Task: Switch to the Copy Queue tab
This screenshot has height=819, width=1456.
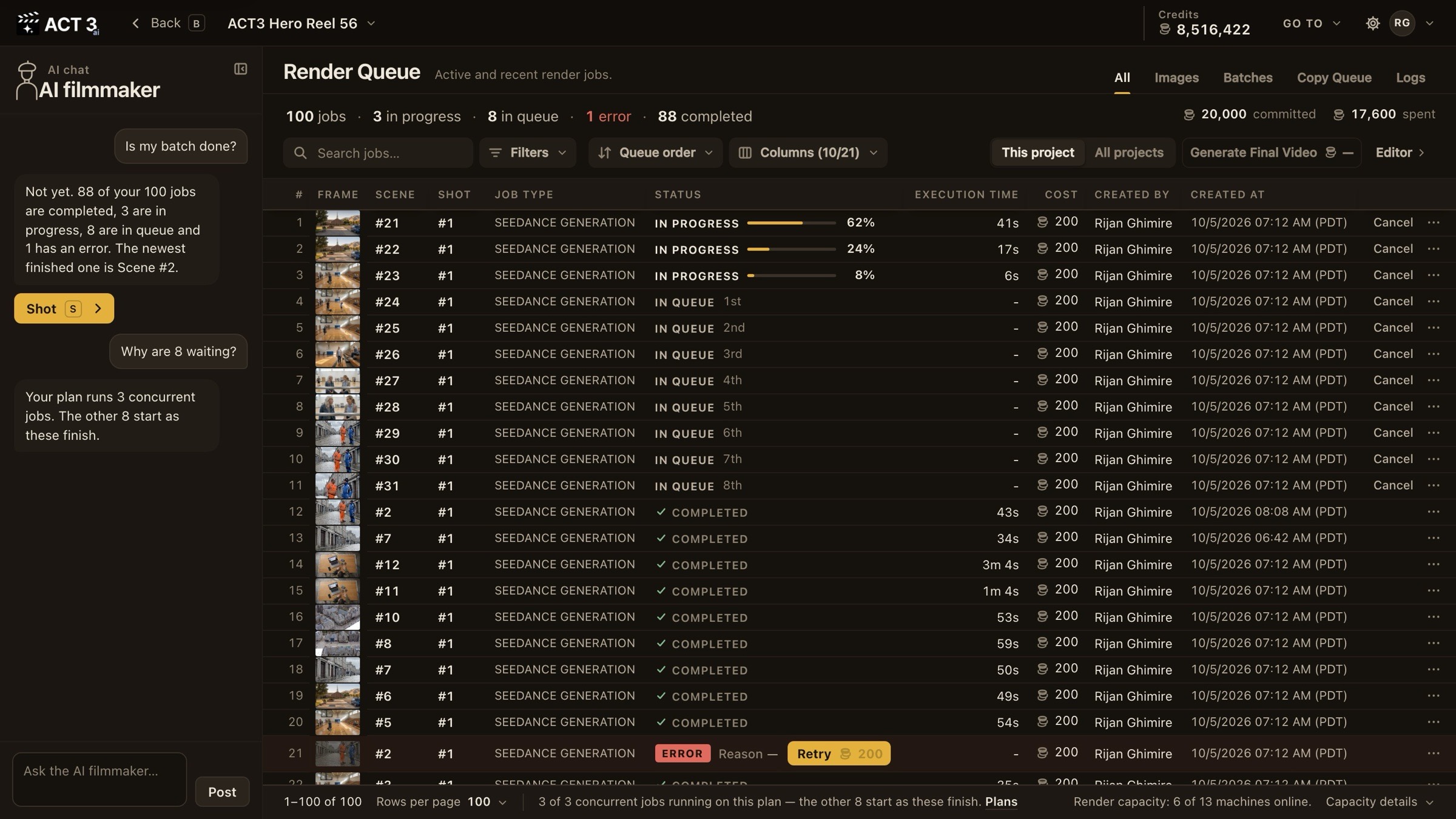Action: pos(1334,78)
